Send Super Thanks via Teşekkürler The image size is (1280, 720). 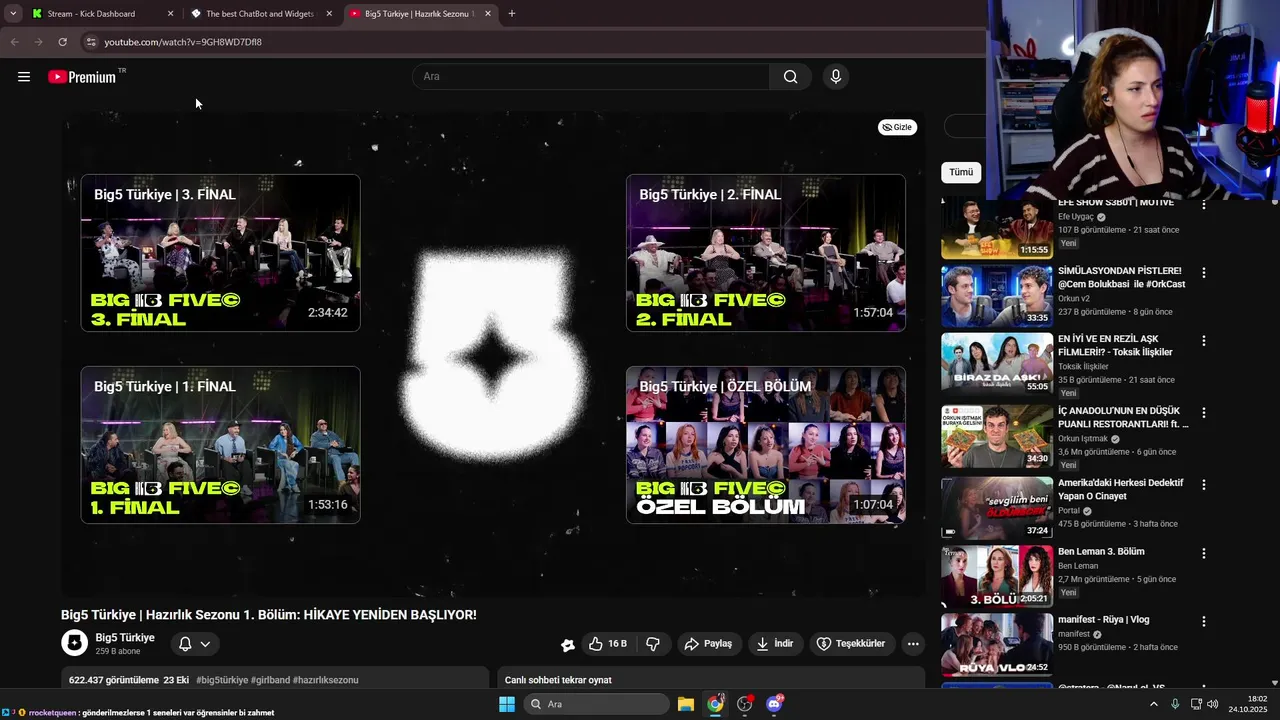[851, 644]
